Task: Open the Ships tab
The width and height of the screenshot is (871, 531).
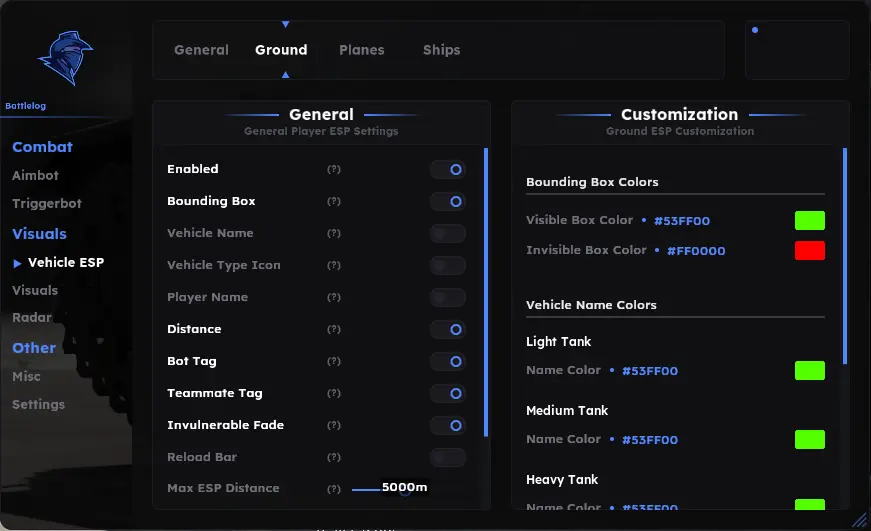Action: click(442, 50)
